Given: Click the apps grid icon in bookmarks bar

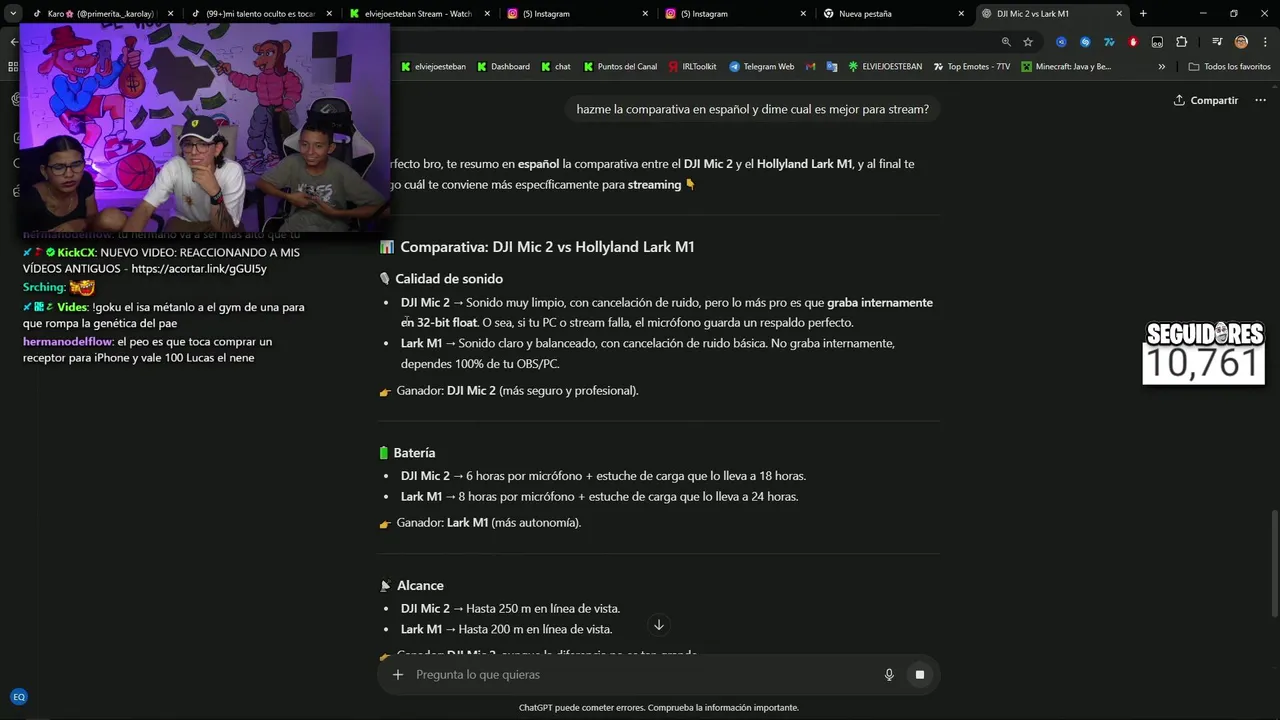Looking at the screenshot, I should pos(13,67).
